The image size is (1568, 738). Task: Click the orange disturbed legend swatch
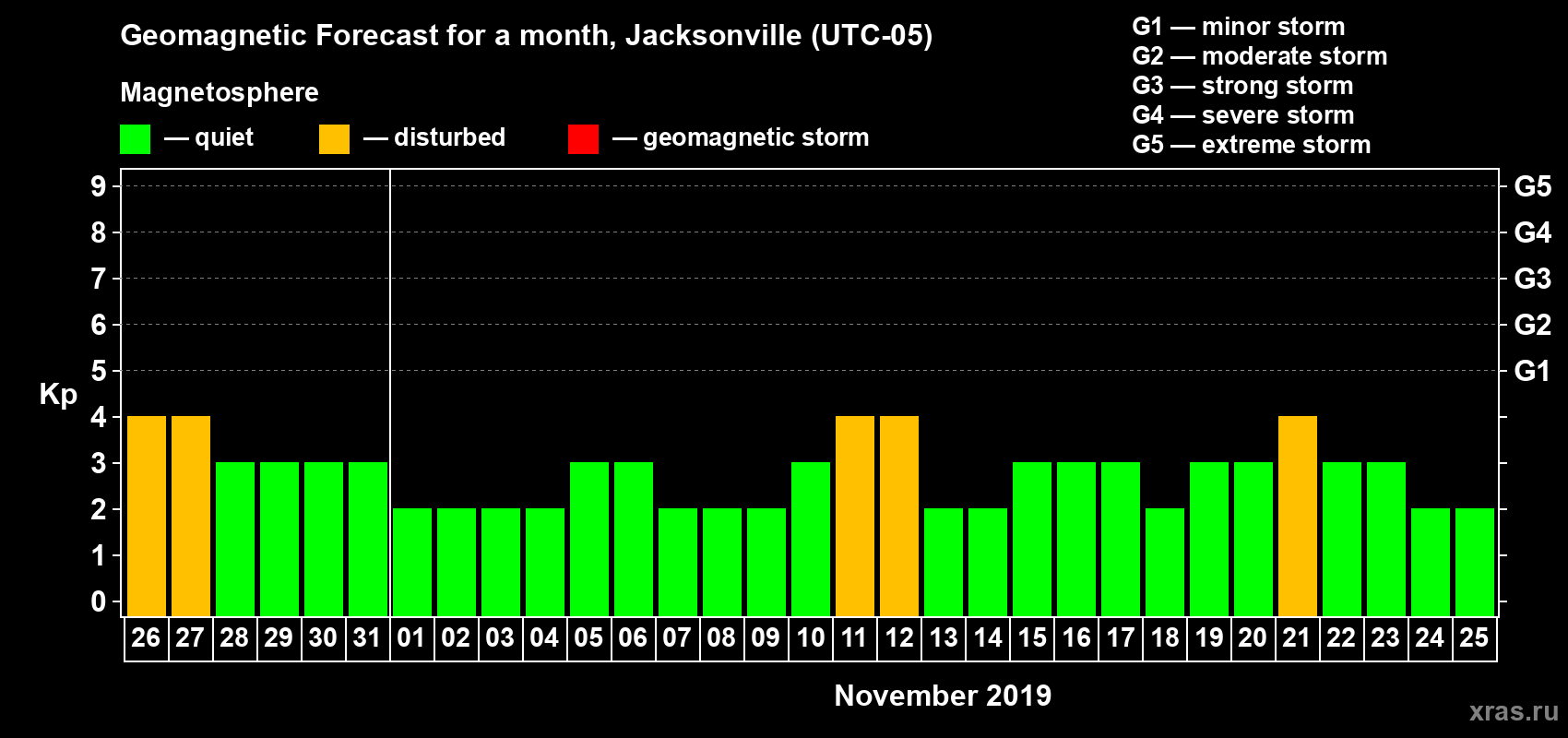334,139
